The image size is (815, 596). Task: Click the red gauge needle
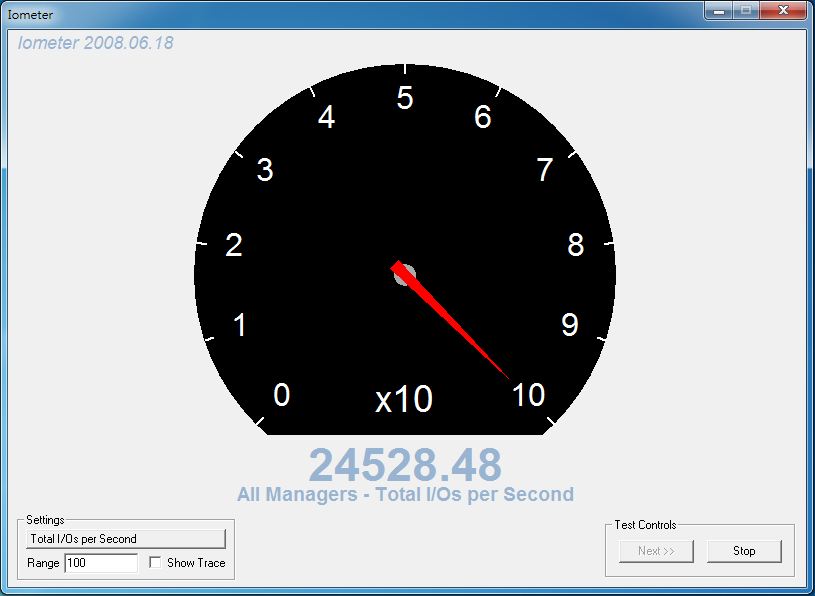[460, 328]
